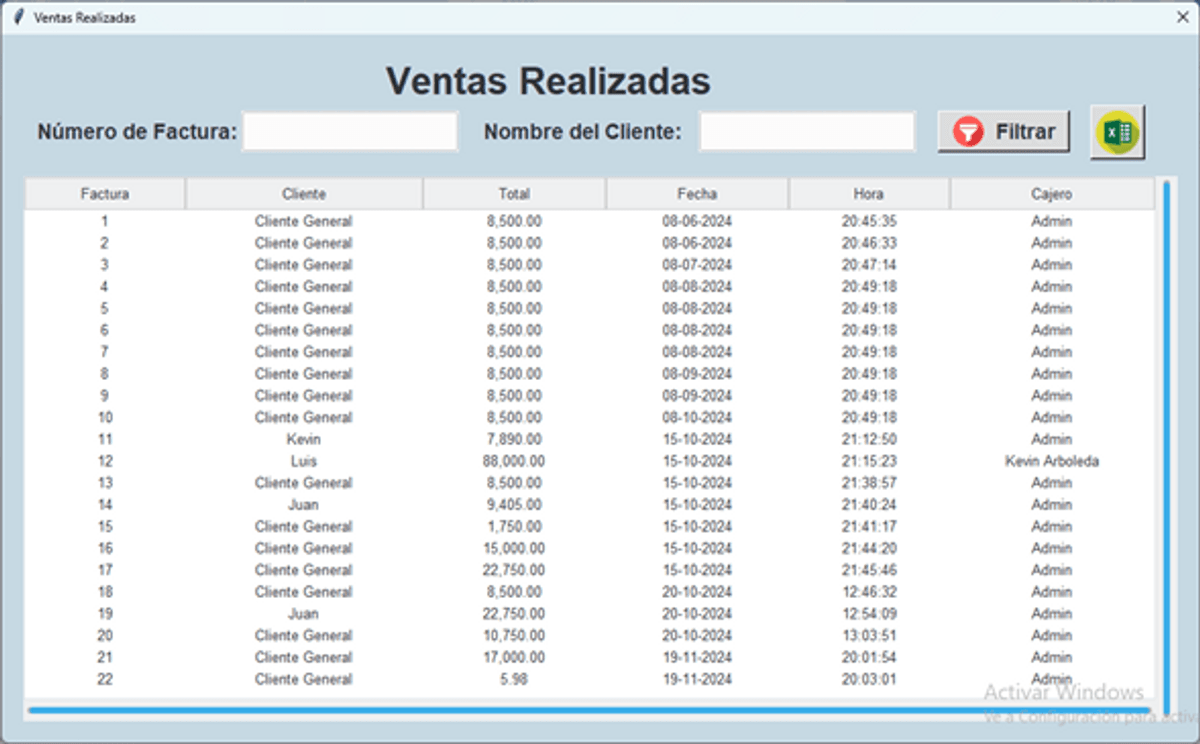Click the feather app icon in title bar
The height and width of the screenshot is (744, 1200).
click(18, 17)
